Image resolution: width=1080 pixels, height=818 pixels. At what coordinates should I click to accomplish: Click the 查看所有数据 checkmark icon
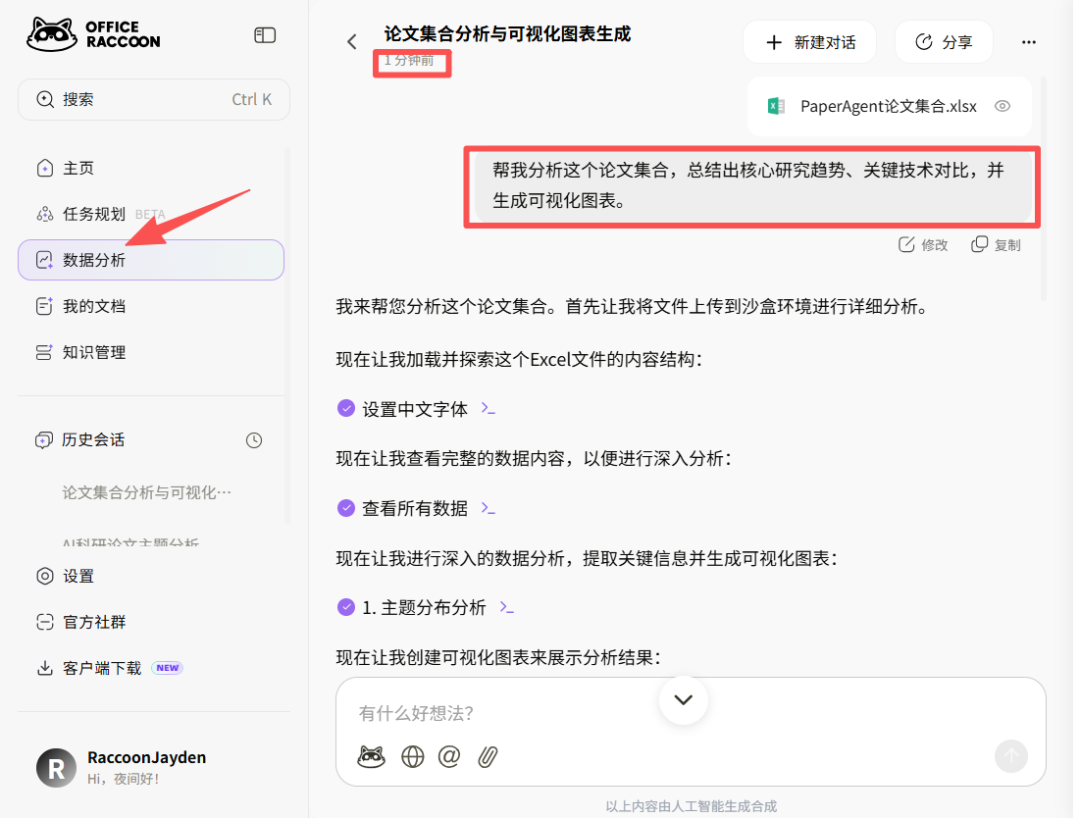(x=346, y=508)
